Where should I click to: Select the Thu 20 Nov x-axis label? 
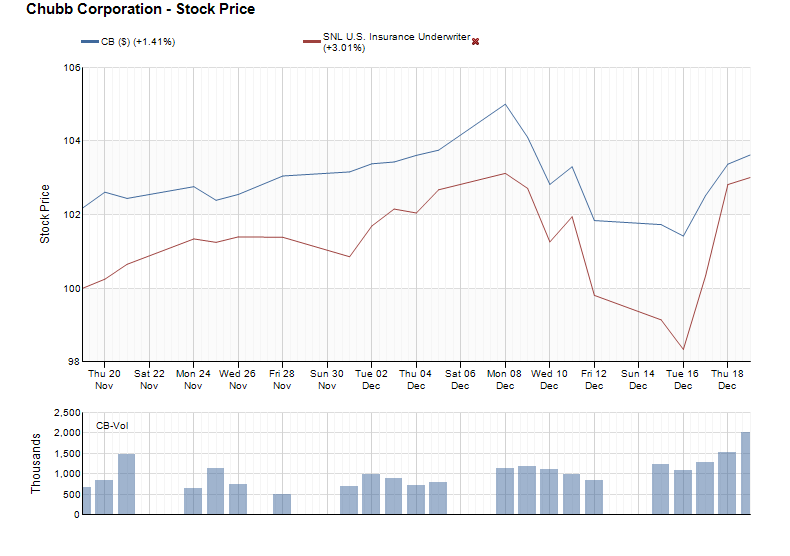click(x=105, y=379)
